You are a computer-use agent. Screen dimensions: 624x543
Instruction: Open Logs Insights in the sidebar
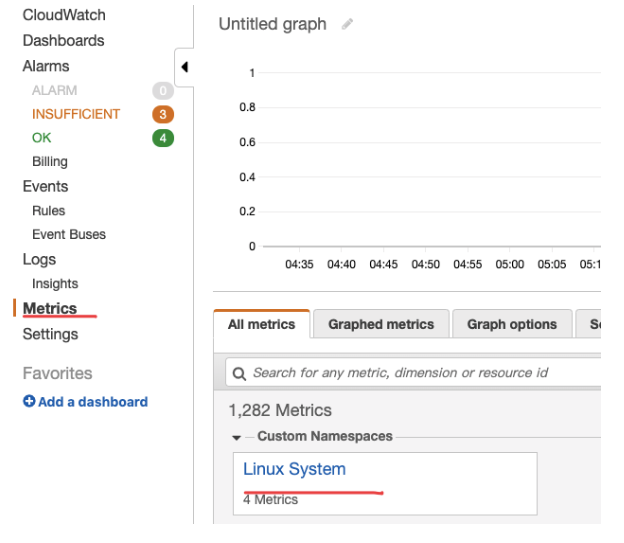click(x=55, y=284)
